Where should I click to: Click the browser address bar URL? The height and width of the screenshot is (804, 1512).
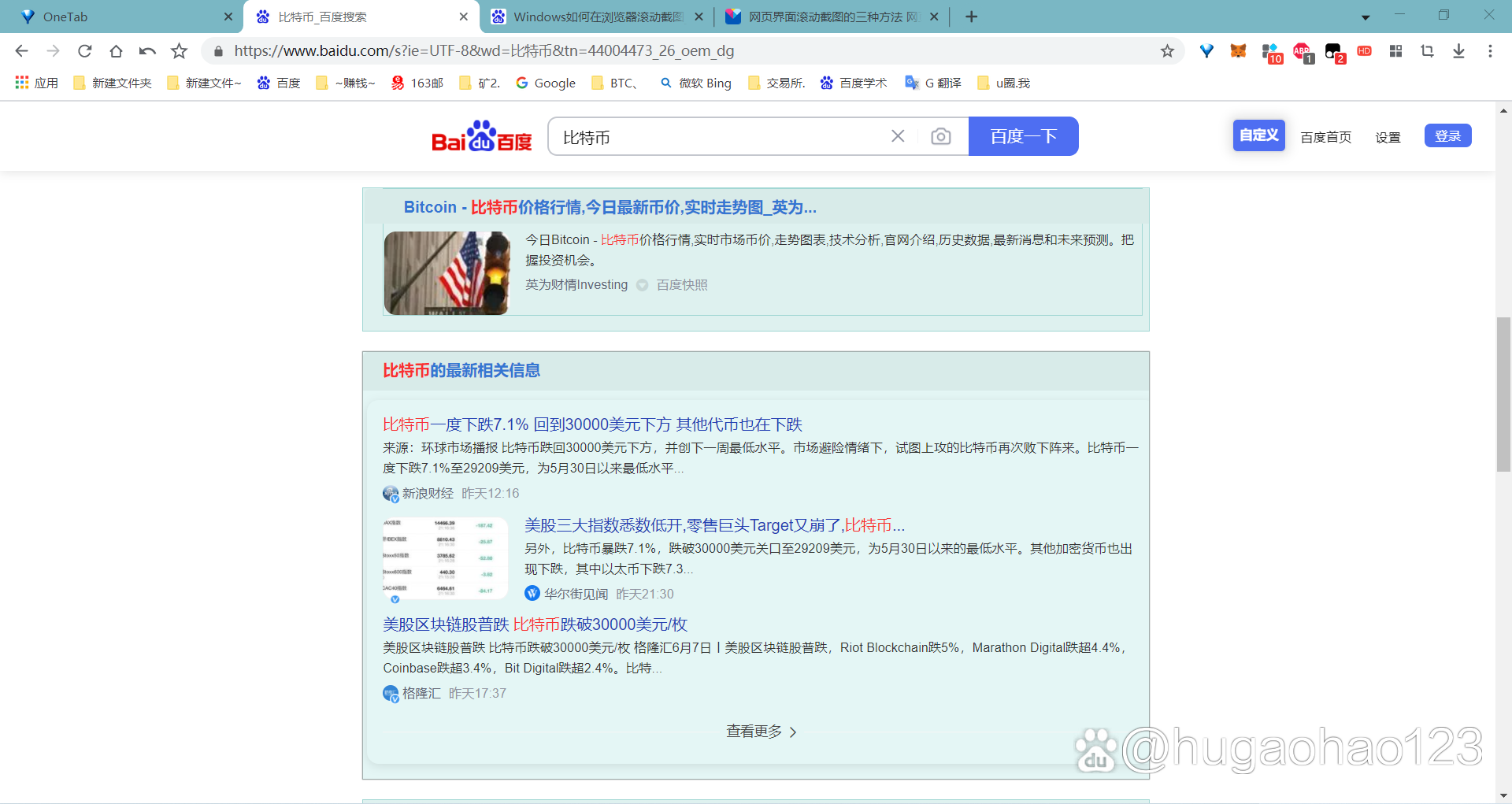(x=484, y=51)
